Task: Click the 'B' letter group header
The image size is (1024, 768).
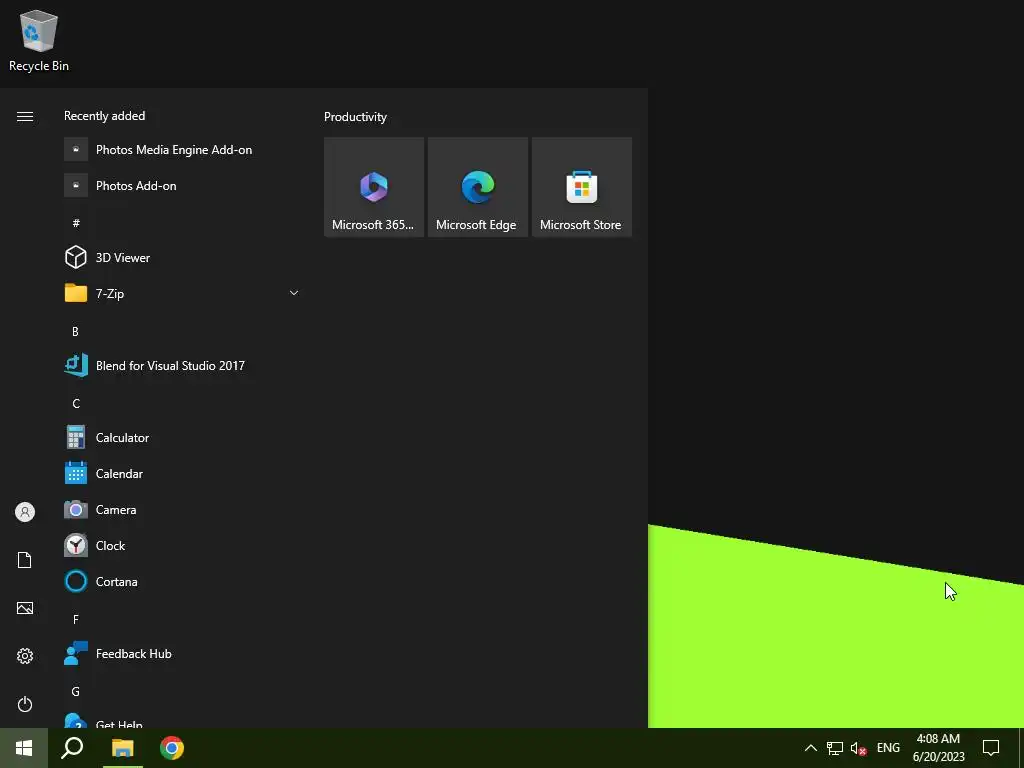Action: 75,331
